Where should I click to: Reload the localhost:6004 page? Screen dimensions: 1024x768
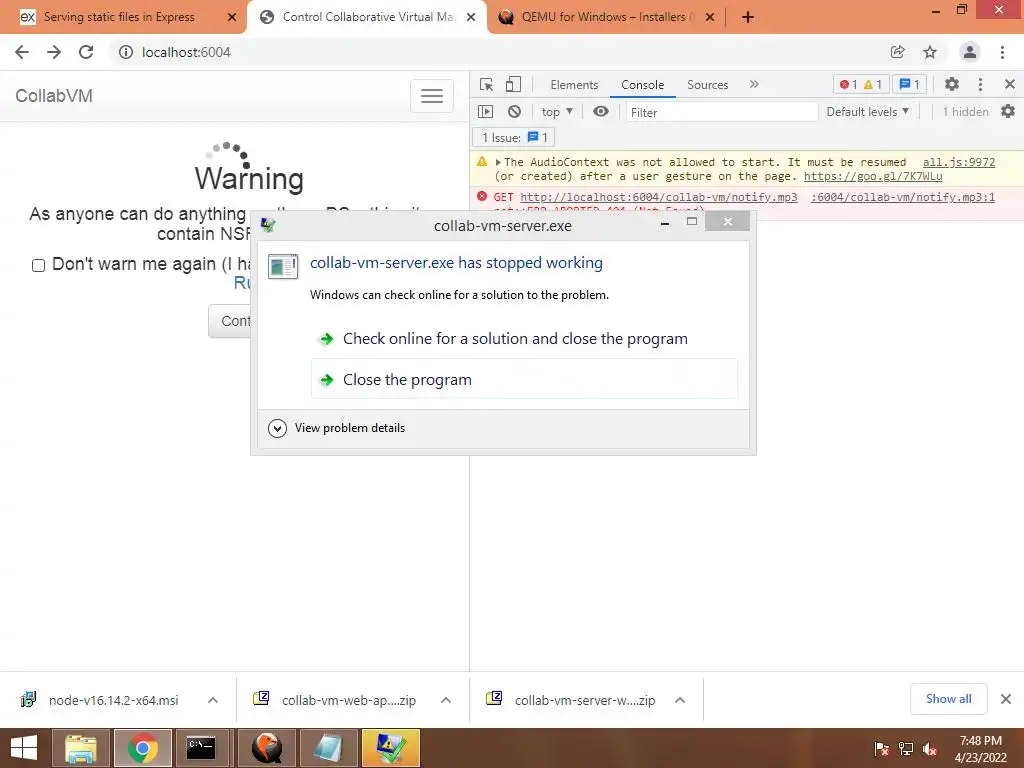click(86, 52)
